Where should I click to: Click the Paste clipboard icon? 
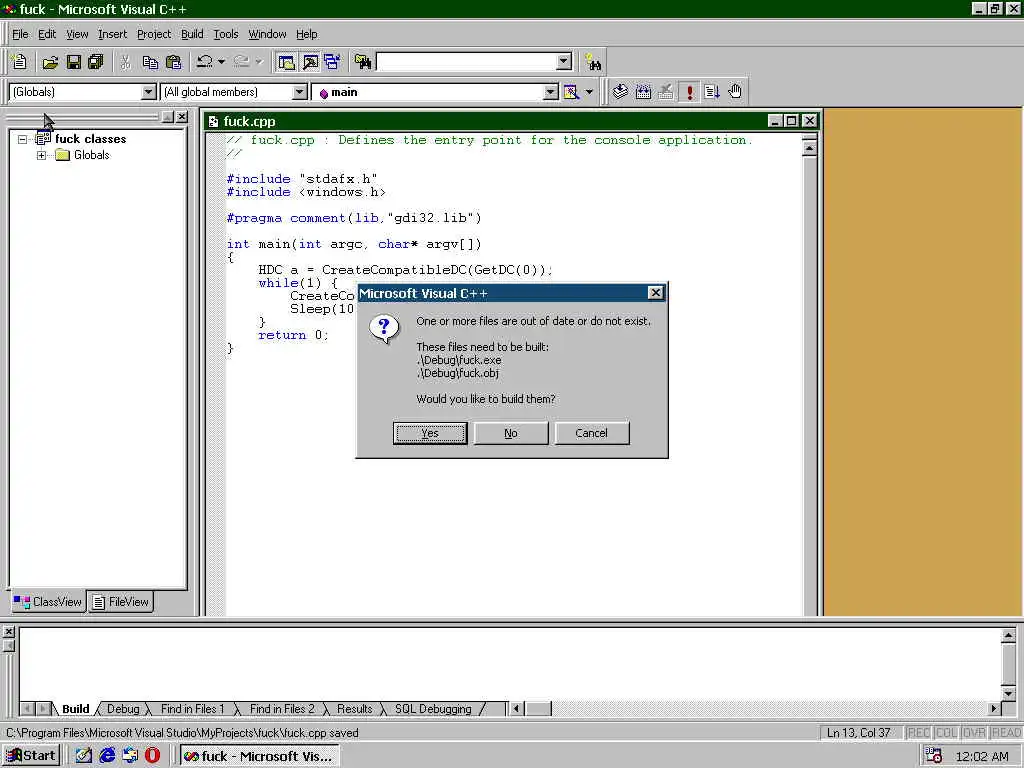click(174, 62)
